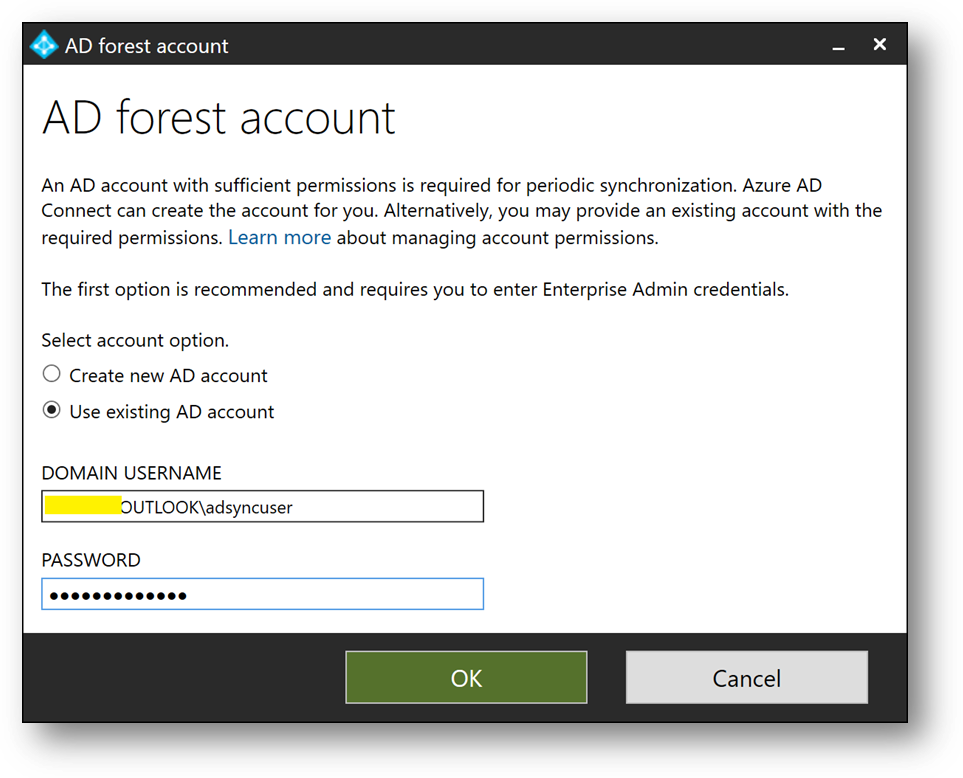Image resolution: width=963 pixels, height=778 pixels.
Task: Click the Enterprise Admin credentials recommendation sentence
Action: point(415,289)
